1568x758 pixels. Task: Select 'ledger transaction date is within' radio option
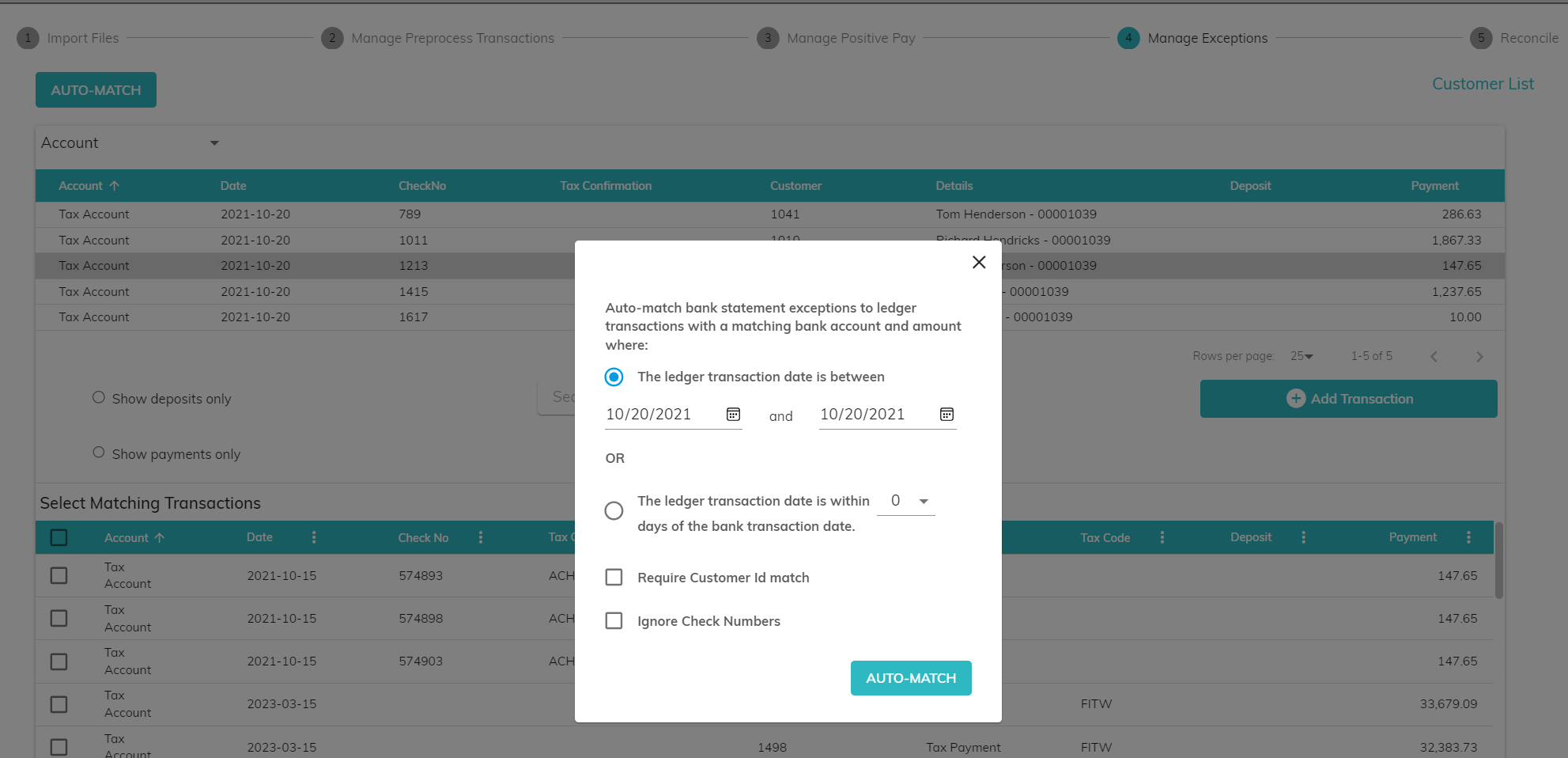click(x=614, y=511)
